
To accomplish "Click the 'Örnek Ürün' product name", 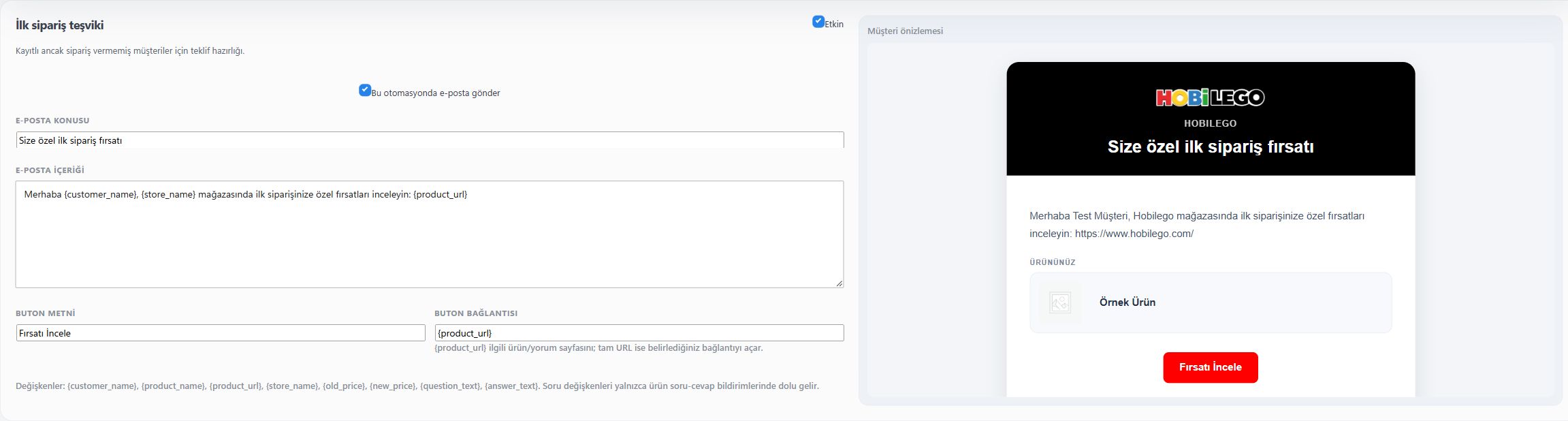I will tap(1127, 302).
